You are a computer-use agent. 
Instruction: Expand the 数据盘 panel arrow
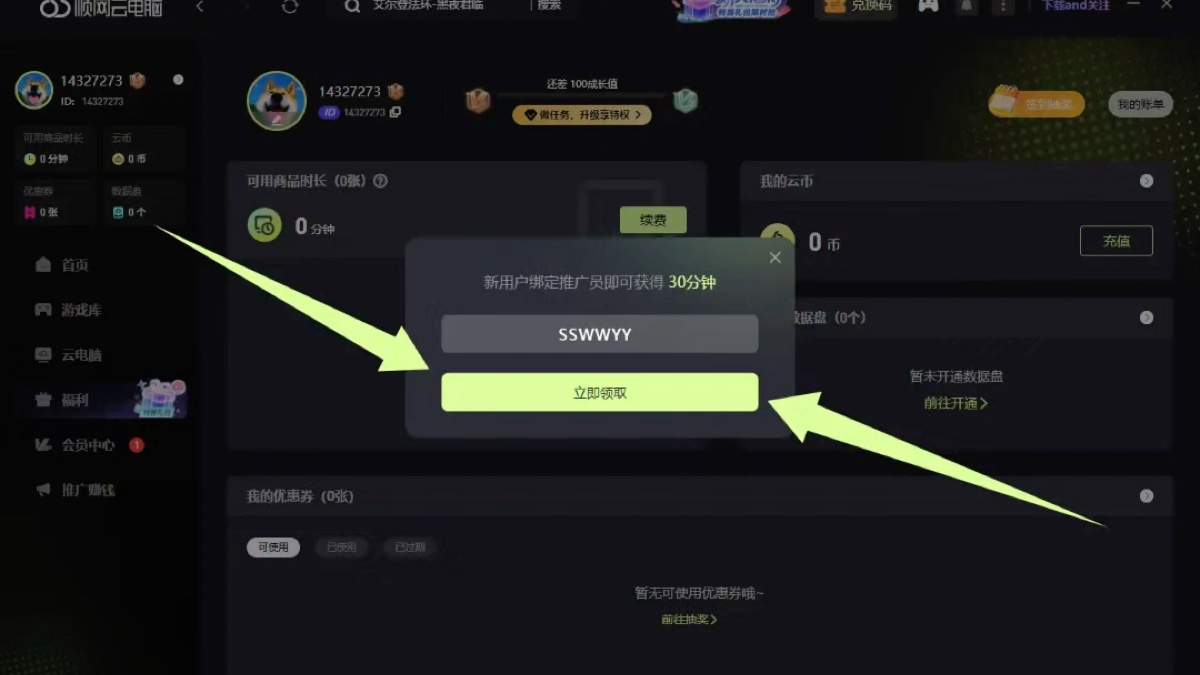pos(1146,317)
